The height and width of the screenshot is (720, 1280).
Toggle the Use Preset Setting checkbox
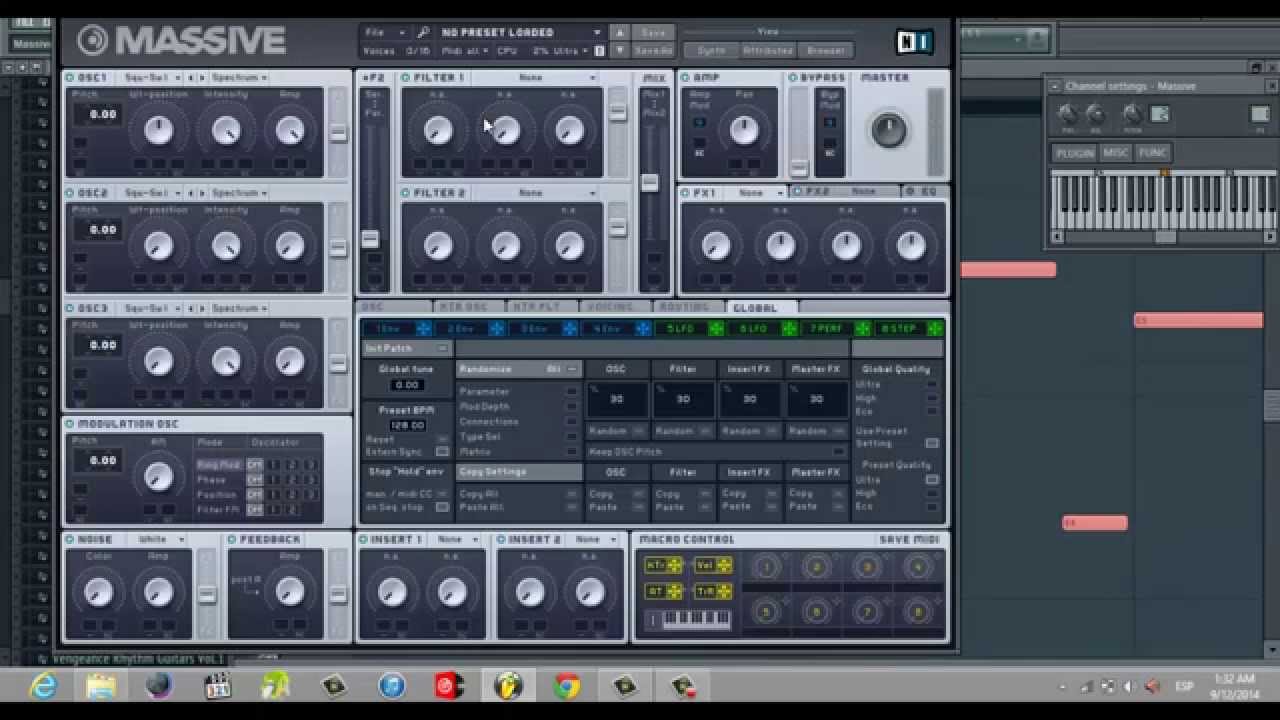(x=932, y=443)
